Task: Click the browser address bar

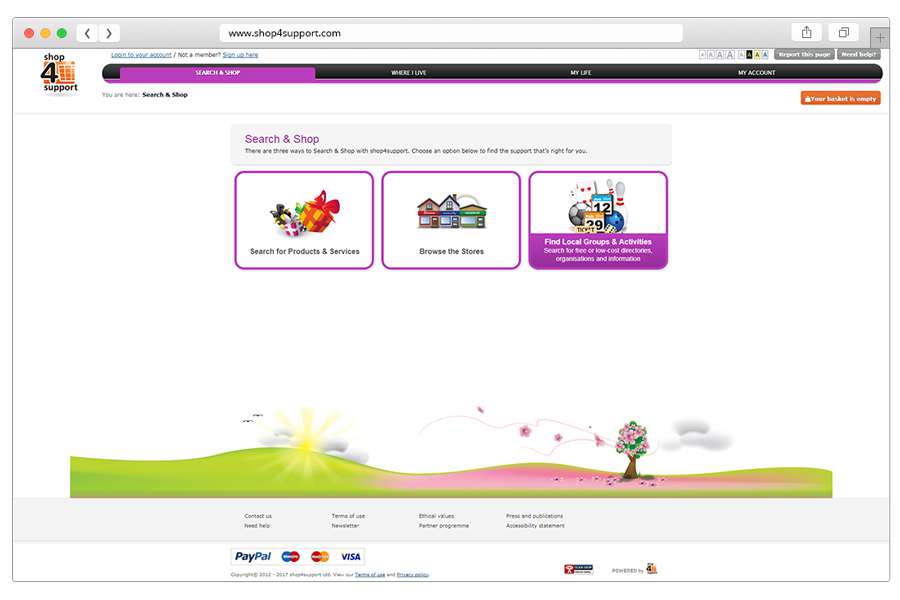Action: point(450,33)
